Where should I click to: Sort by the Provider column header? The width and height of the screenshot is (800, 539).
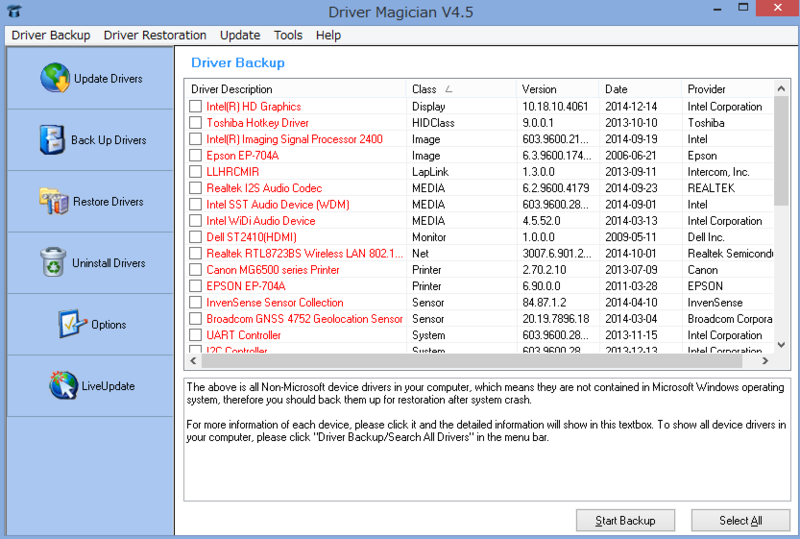coord(728,89)
